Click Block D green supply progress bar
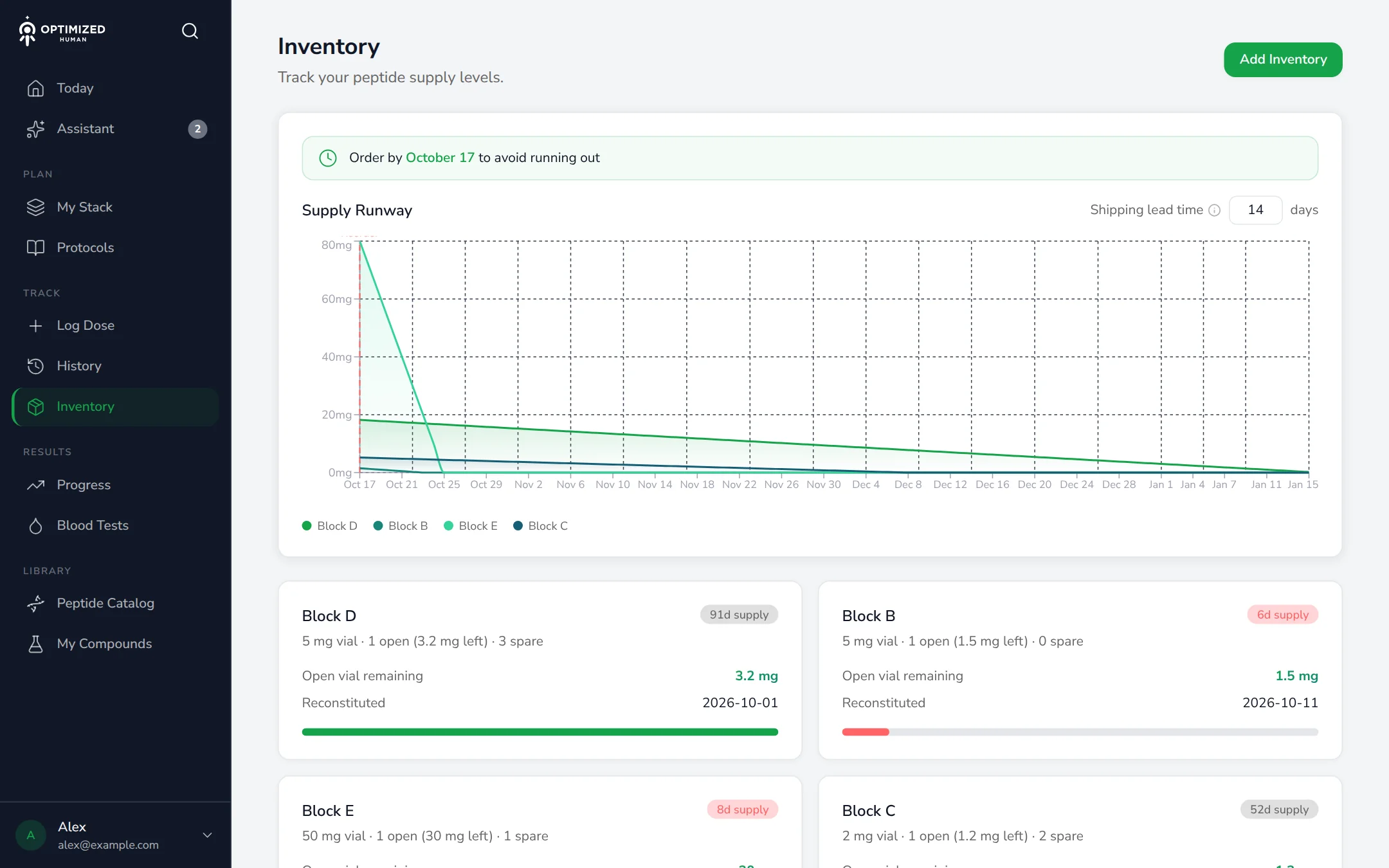The width and height of the screenshot is (1389, 868). point(540,732)
